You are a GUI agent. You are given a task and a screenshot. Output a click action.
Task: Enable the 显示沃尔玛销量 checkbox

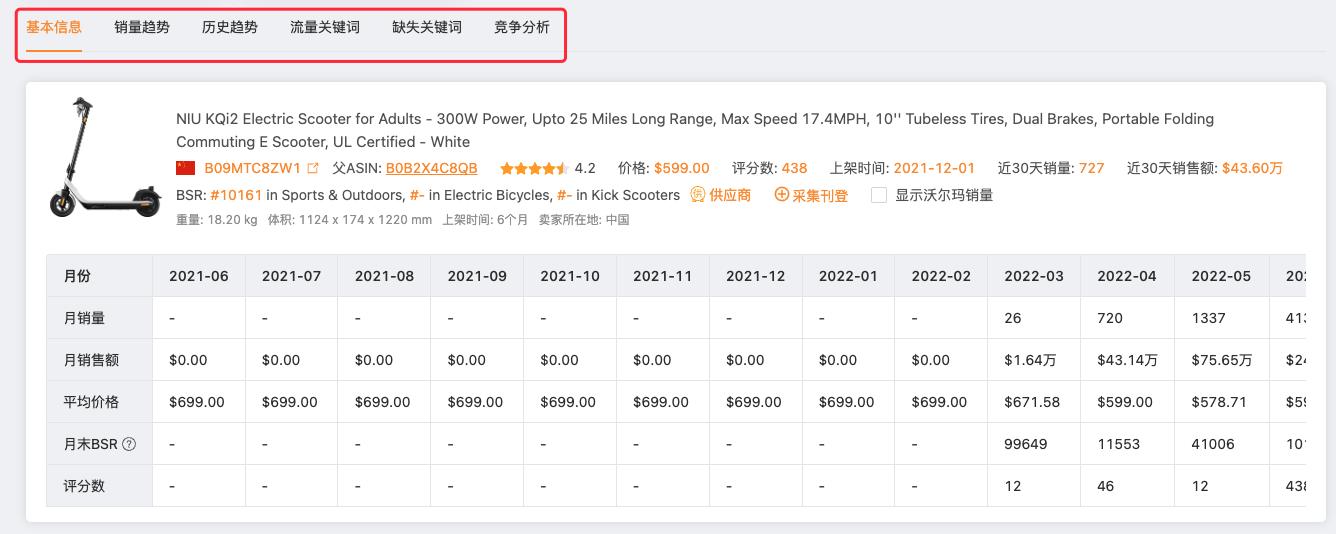tap(879, 195)
